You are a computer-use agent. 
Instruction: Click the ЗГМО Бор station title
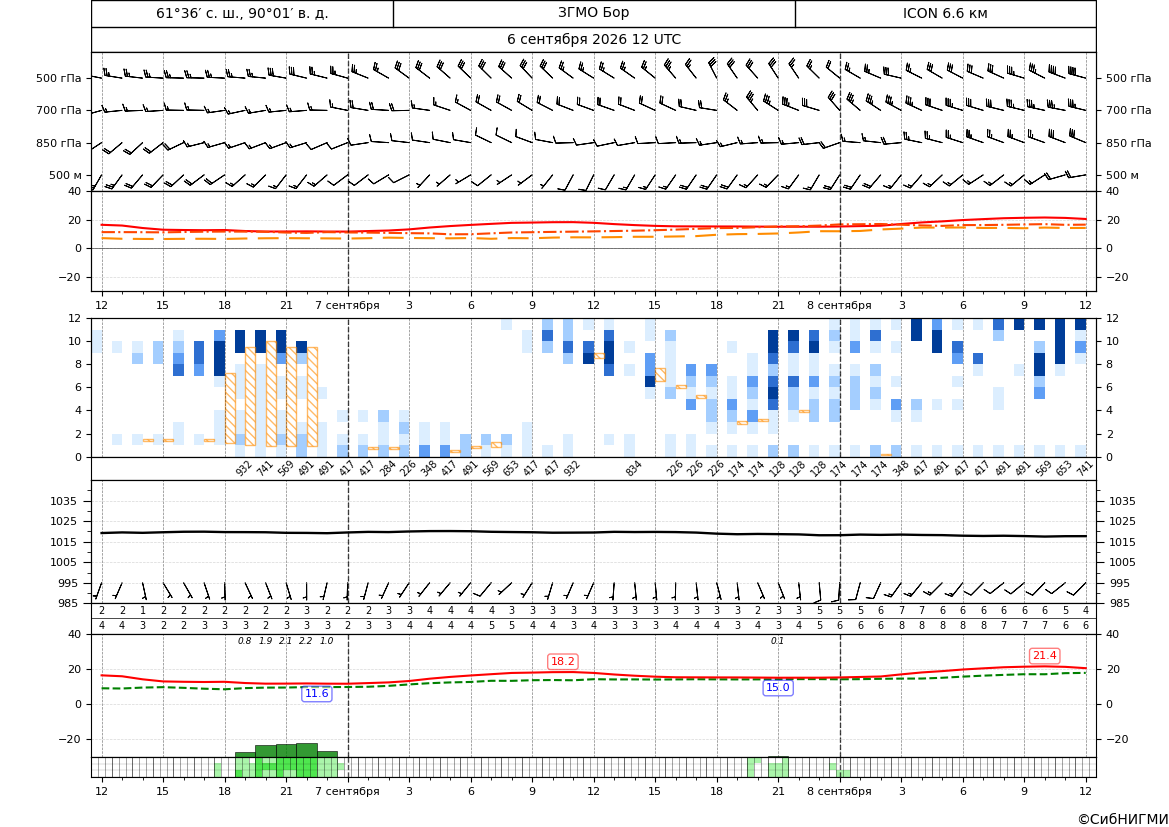point(593,13)
